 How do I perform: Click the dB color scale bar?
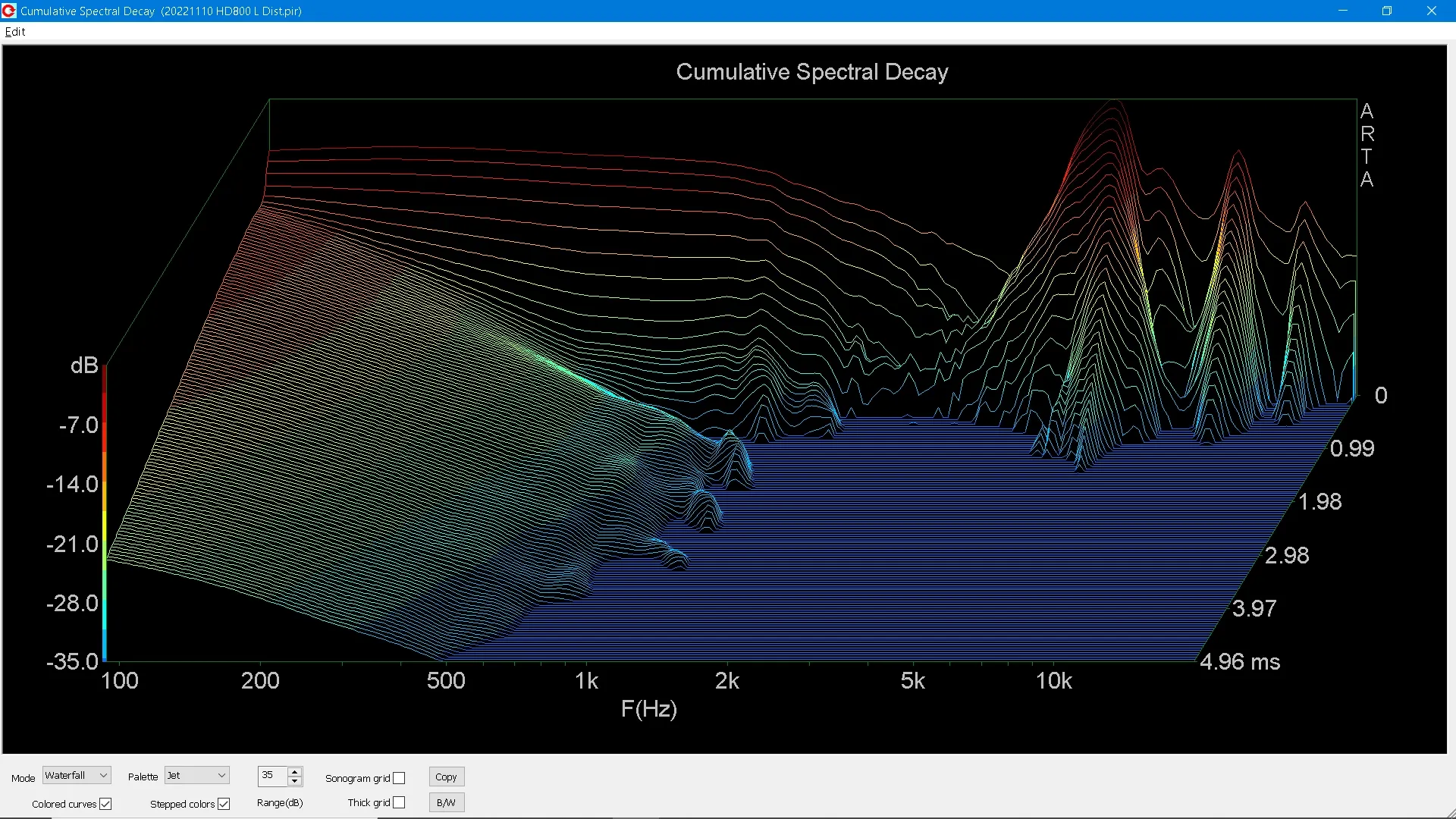tap(105, 512)
